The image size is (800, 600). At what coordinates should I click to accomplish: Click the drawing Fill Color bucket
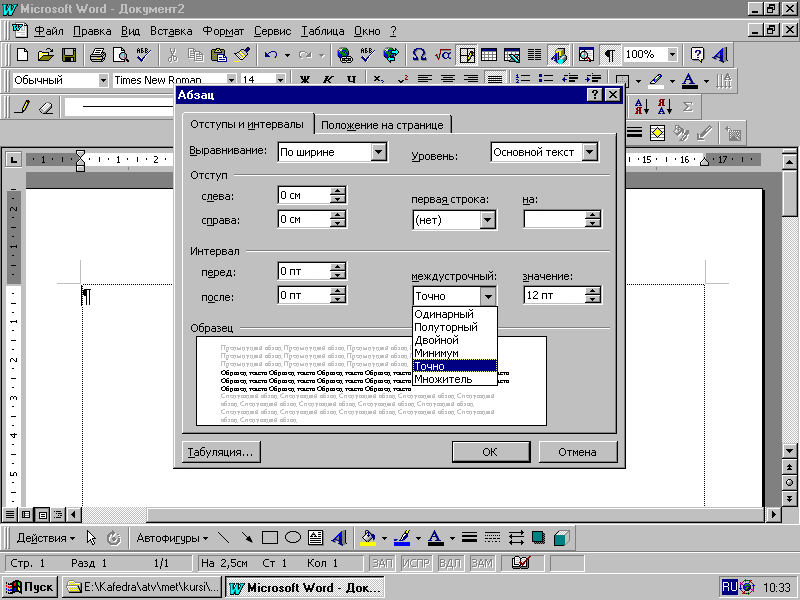pos(368,538)
